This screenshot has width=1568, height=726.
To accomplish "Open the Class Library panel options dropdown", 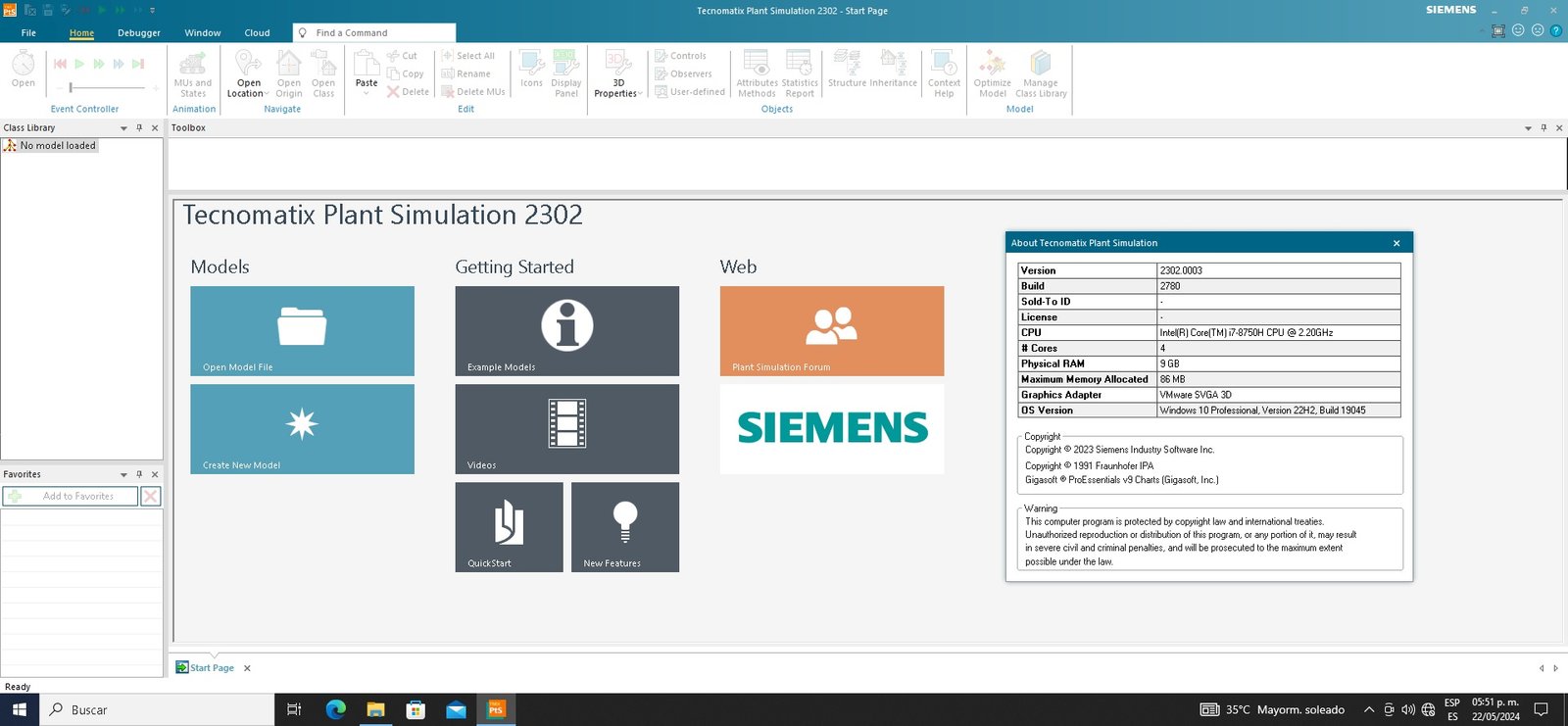I will [123, 128].
